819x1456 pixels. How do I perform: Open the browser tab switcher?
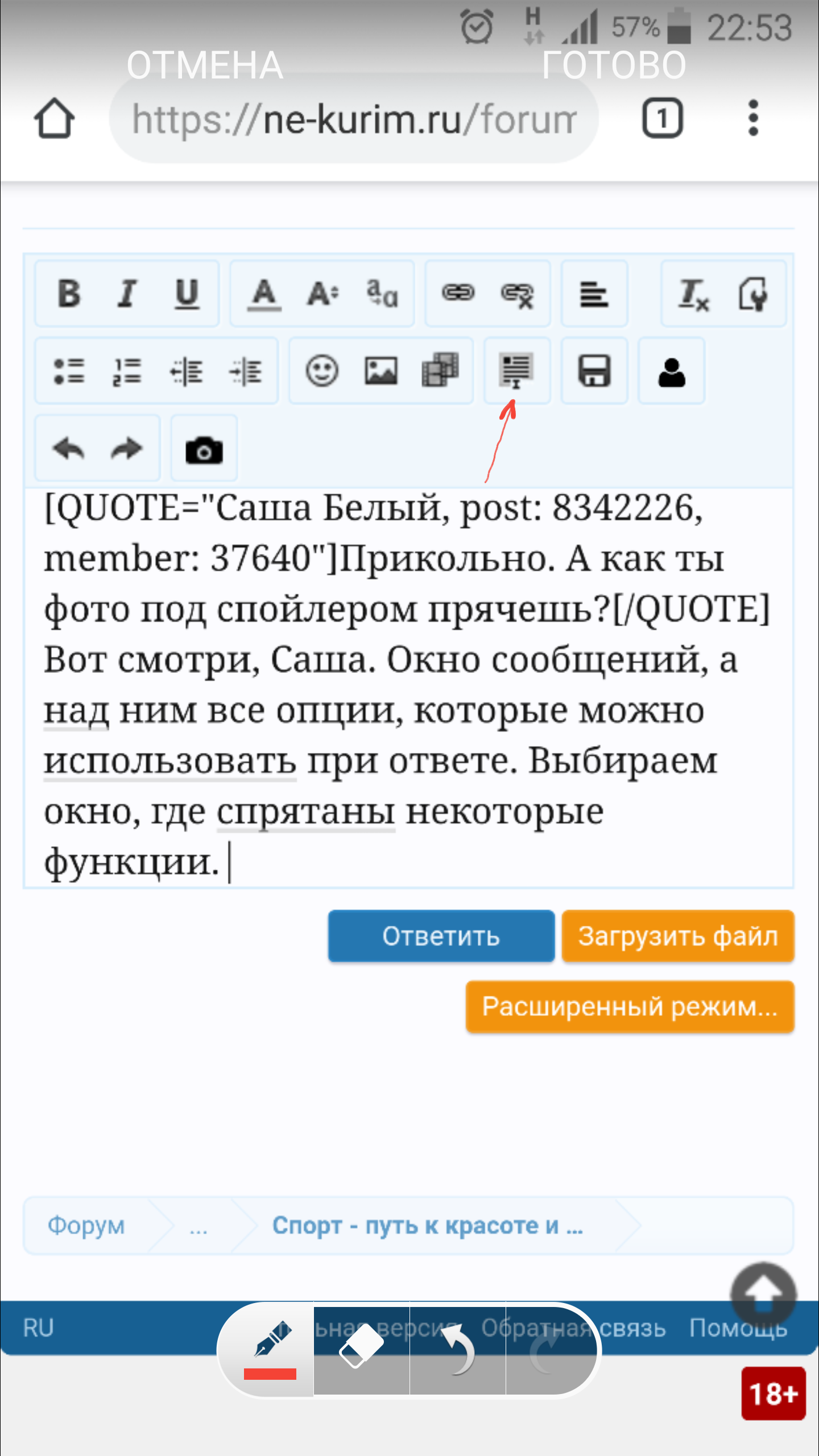[663, 118]
